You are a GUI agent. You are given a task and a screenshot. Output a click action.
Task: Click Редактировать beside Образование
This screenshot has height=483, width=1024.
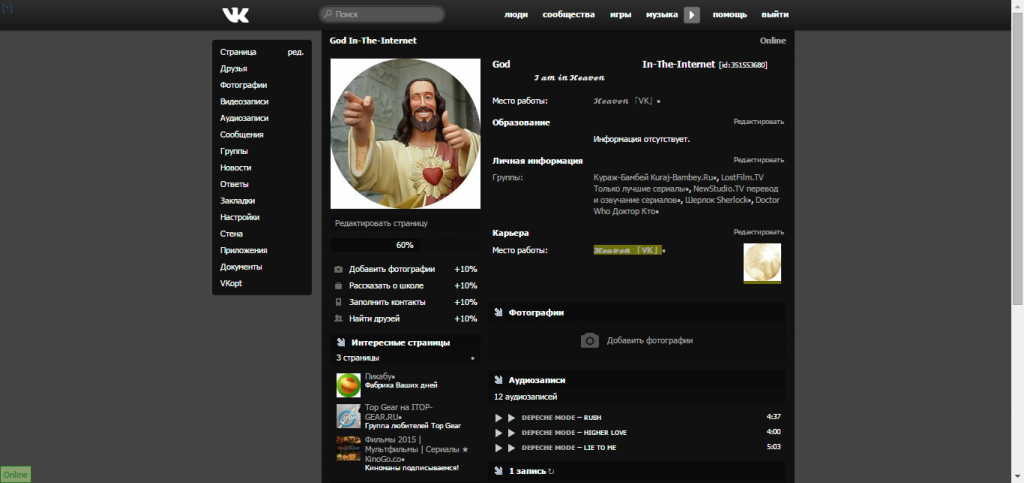pyautogui.click(x=759, y=121)
